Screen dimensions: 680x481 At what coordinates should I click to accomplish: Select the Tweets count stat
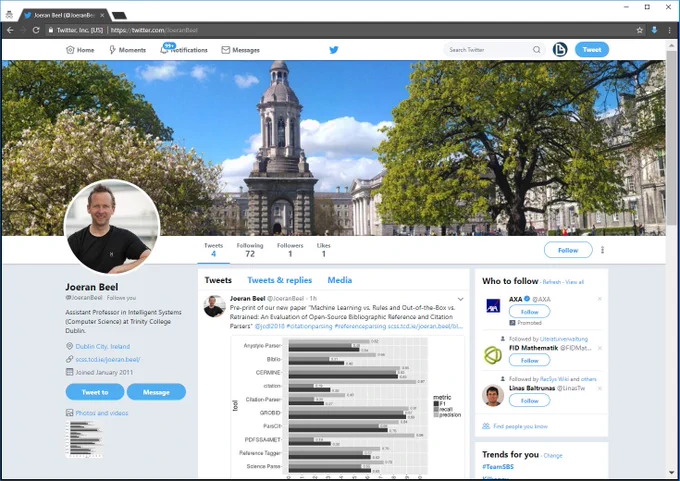213,250
